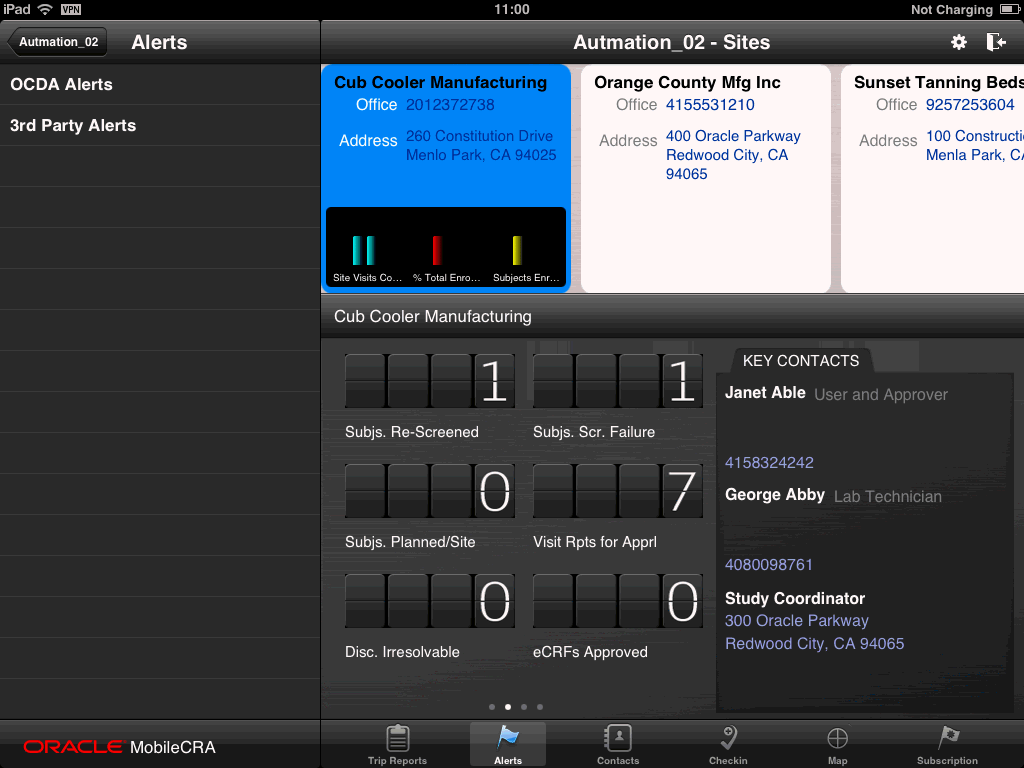This screenshot has height=768, width=1024.
Task: Call Orange County office 4155531210
Action: pos(710,104)
